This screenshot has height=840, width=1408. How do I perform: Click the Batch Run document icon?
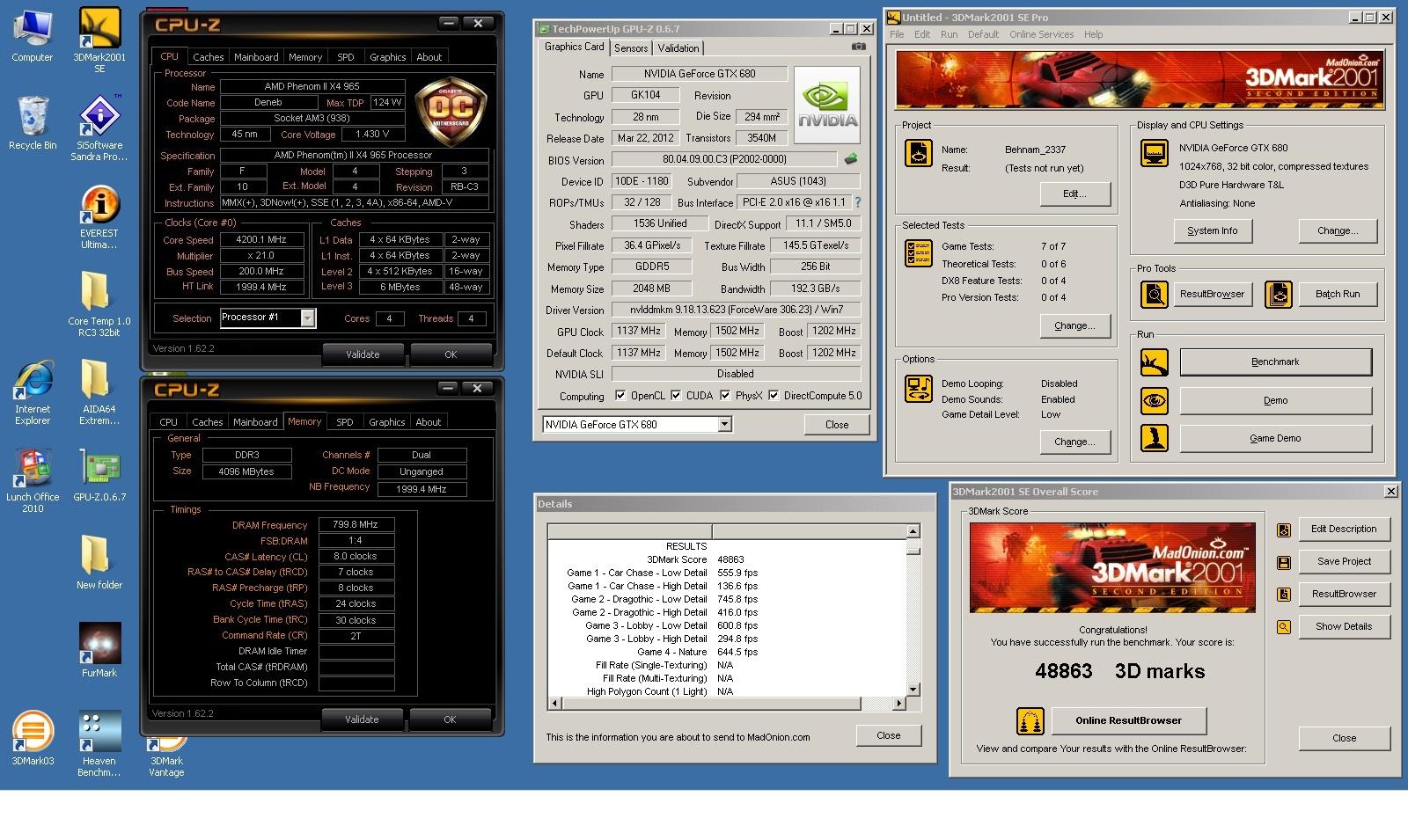click(x=1279, y=295)
